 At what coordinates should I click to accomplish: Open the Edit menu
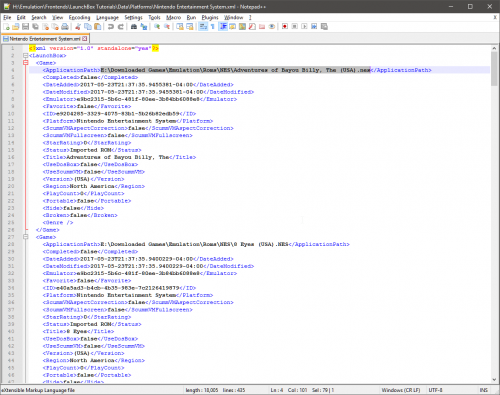pyautogui.click(x=21, y=17)
